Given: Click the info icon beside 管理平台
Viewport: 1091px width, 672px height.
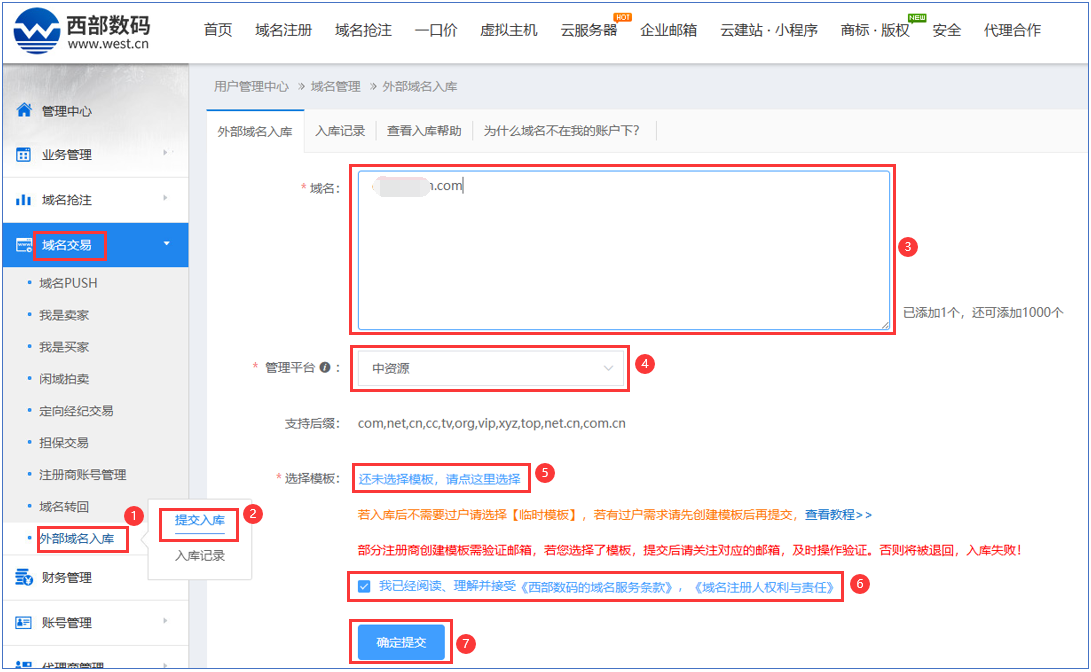Looking at the screenshot, I should click(324, 368).
